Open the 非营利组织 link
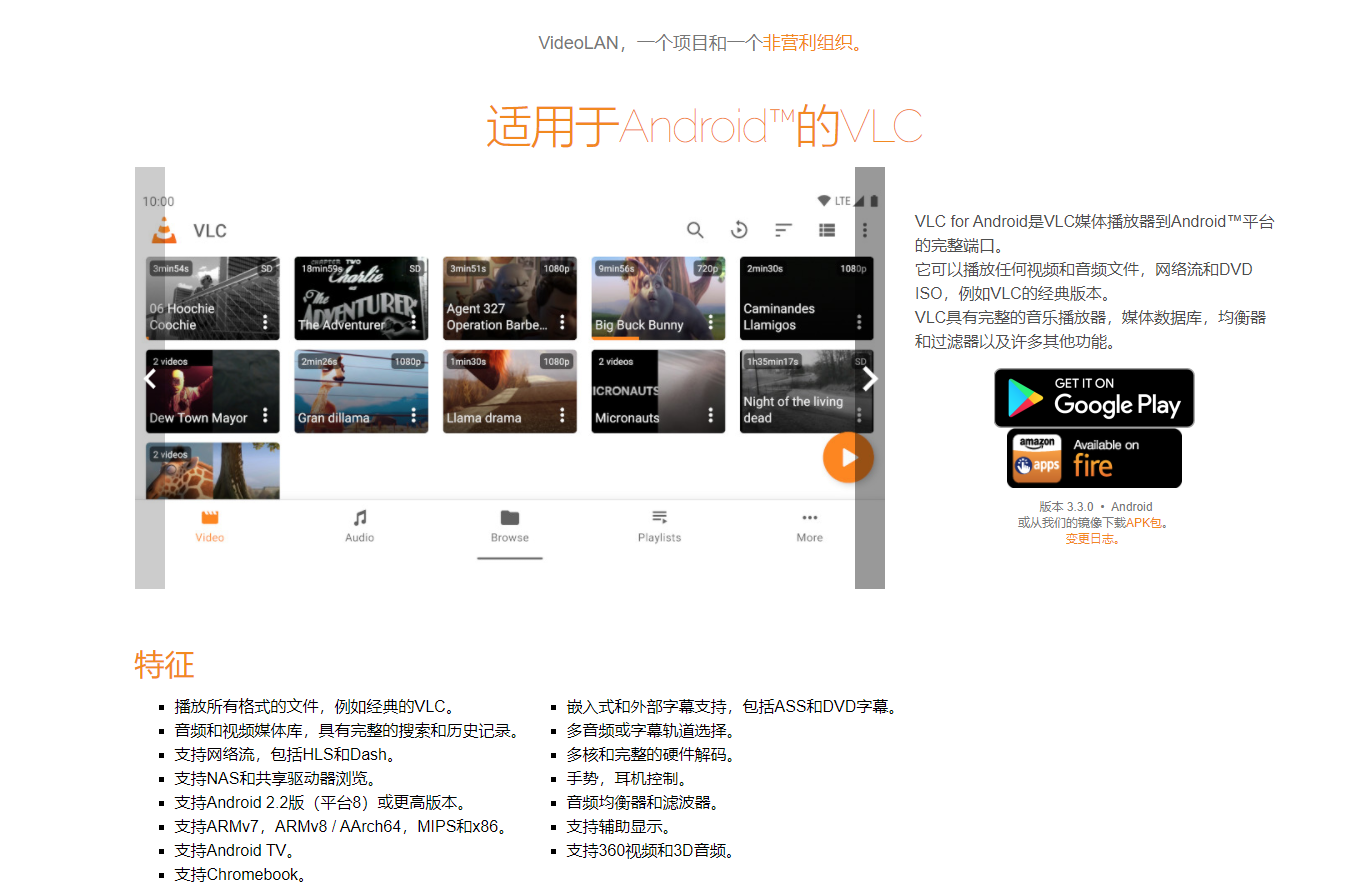1355x896 pixels. click(x=808, y=43)
